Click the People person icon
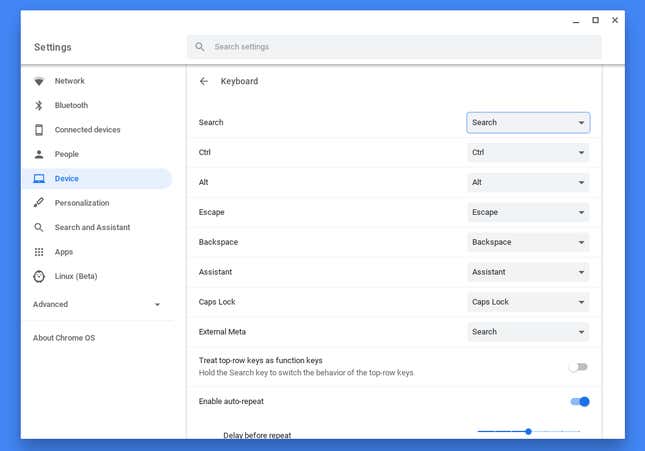The height and width of the screenshot is (451, 645). point(39,154)
